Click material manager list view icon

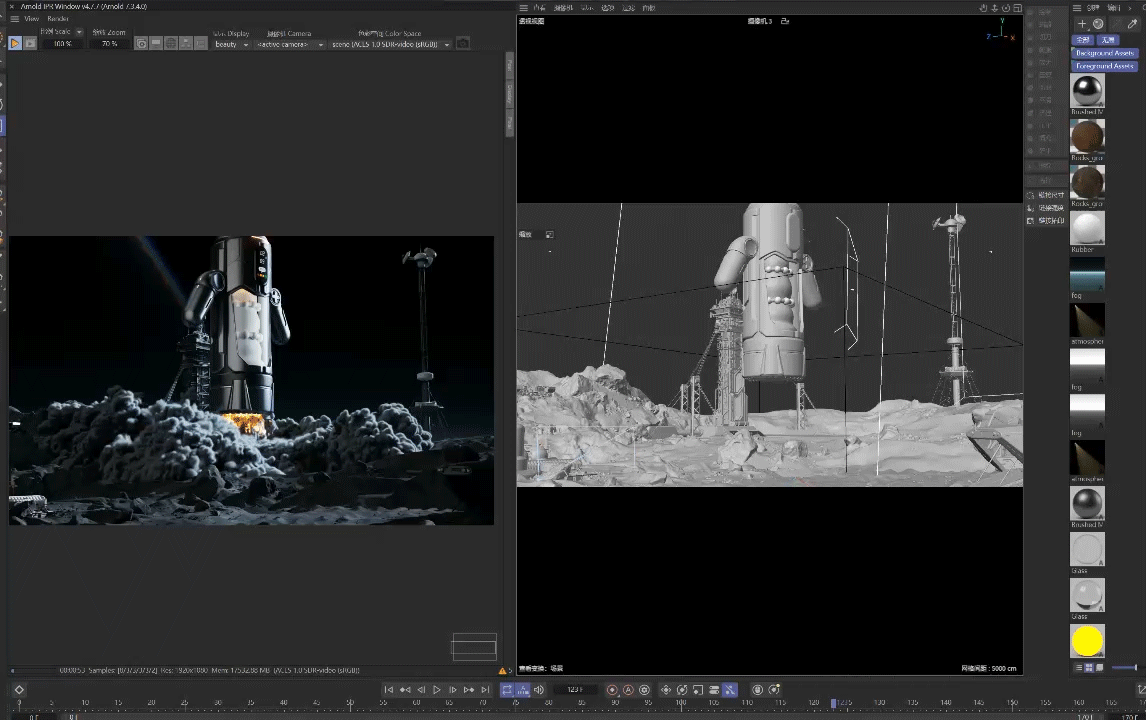pos(1079,667)
